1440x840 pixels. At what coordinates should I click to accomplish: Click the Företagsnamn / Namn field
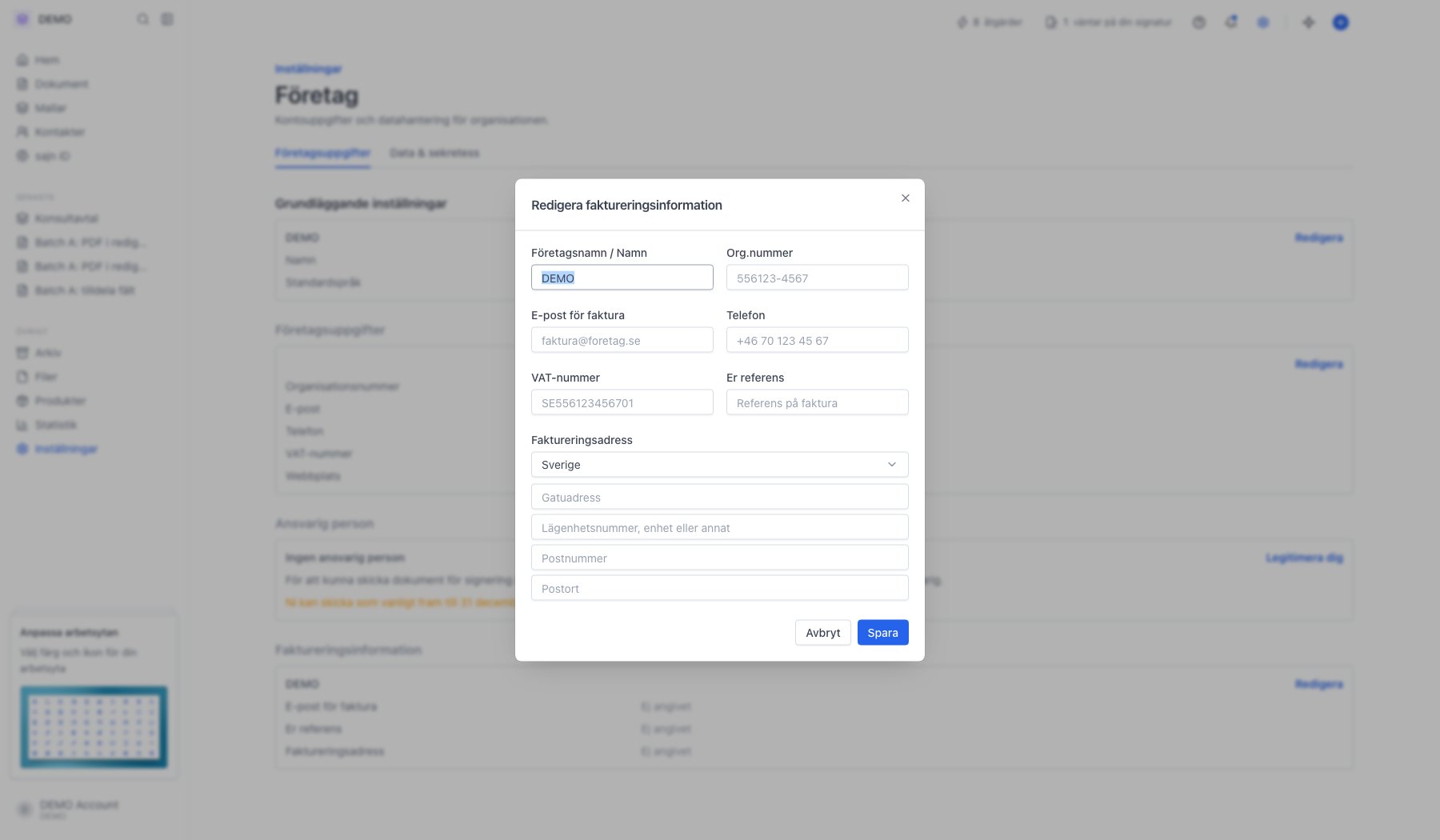click(x=622, y=278)
